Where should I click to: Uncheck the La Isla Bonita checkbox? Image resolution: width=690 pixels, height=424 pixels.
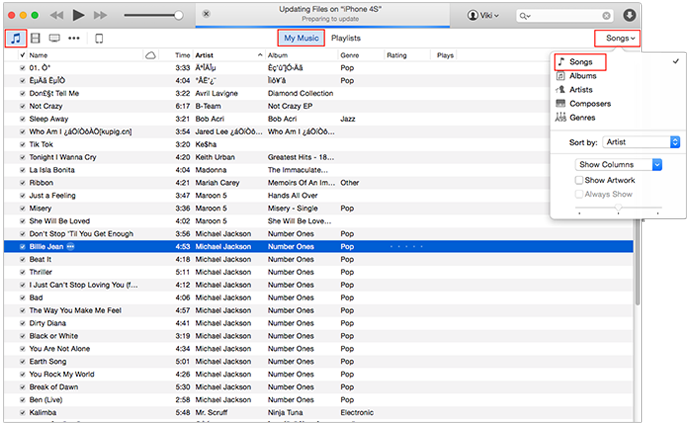[x=22, y=170]
